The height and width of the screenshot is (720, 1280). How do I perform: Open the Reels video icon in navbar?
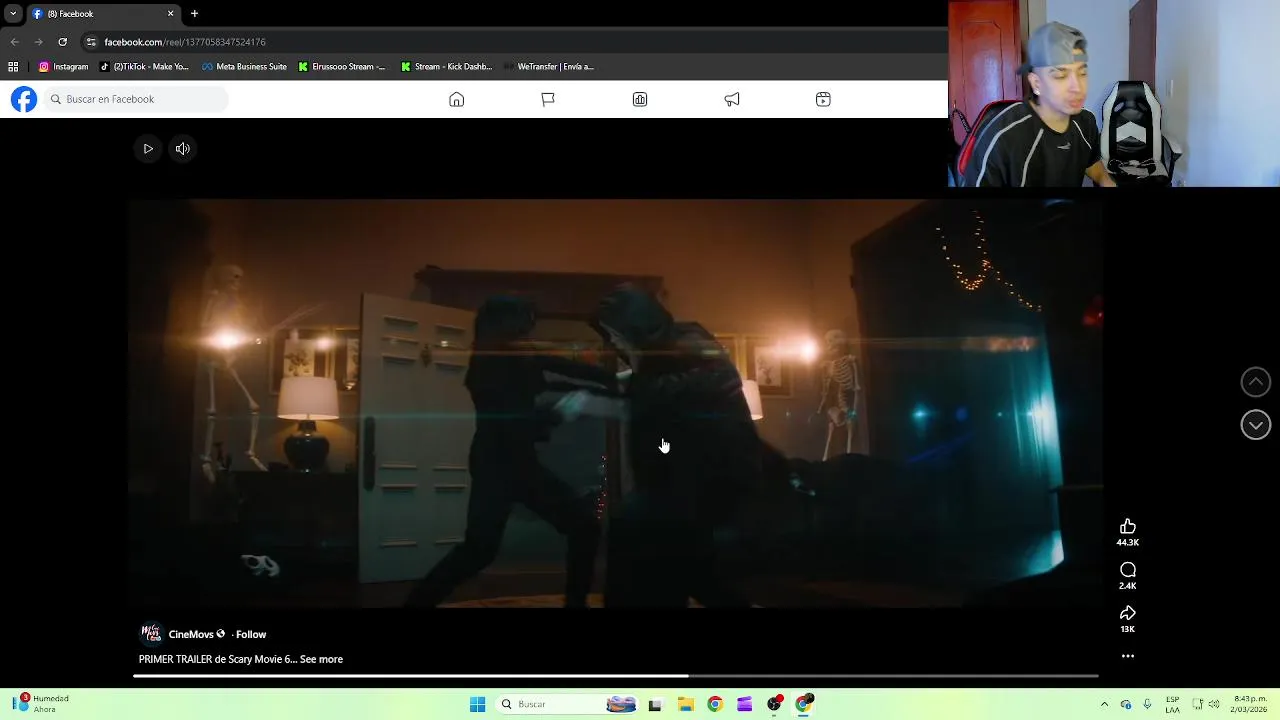click(x=823, y=99)
